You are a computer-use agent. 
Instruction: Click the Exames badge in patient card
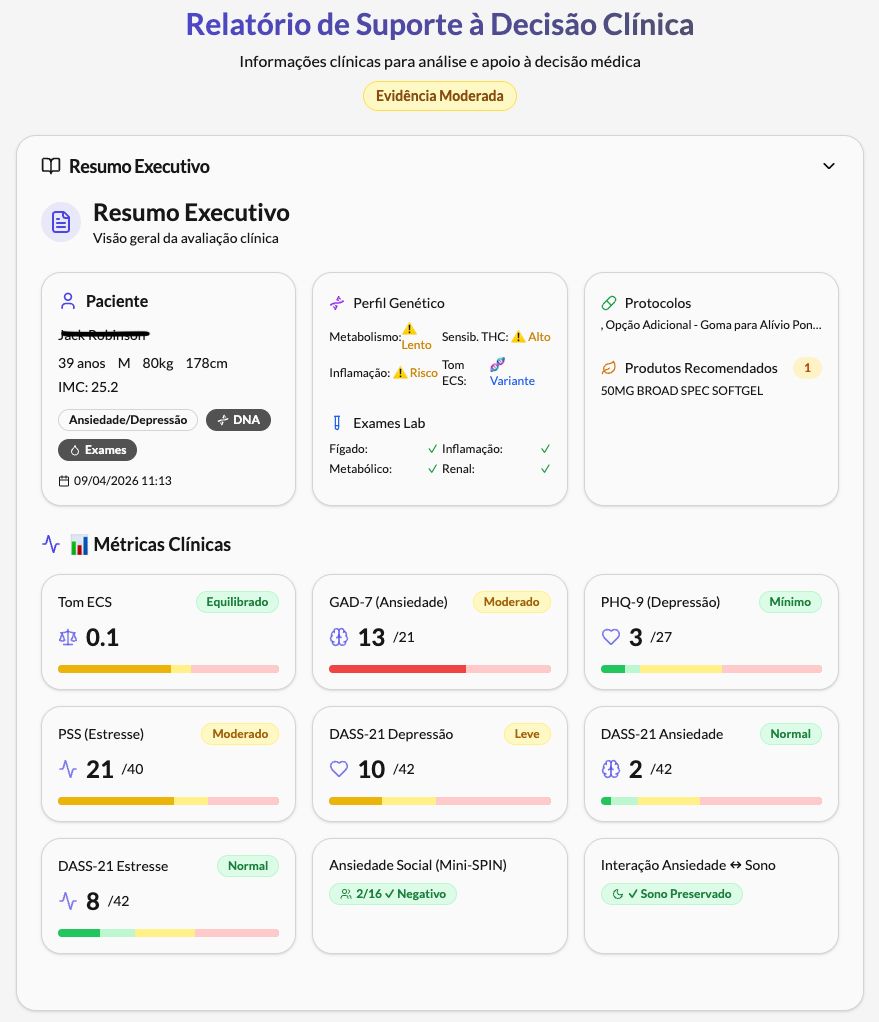point(98,450)
